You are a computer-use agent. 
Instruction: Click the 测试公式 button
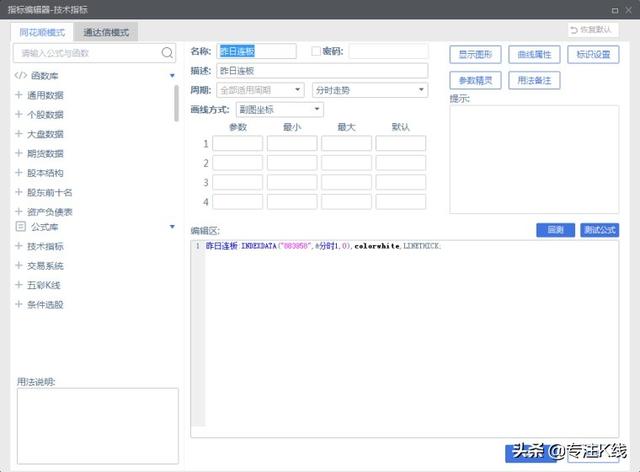tap(600, 230)
